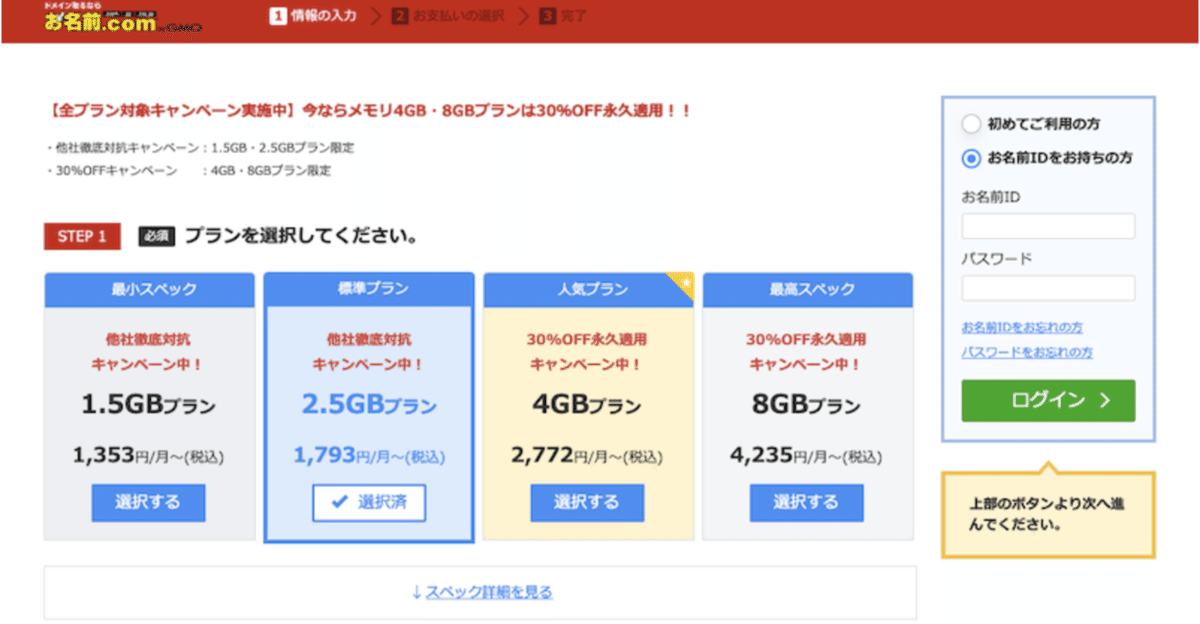
Task: Click the STEP 1 red label
Action: pos(81,236)
